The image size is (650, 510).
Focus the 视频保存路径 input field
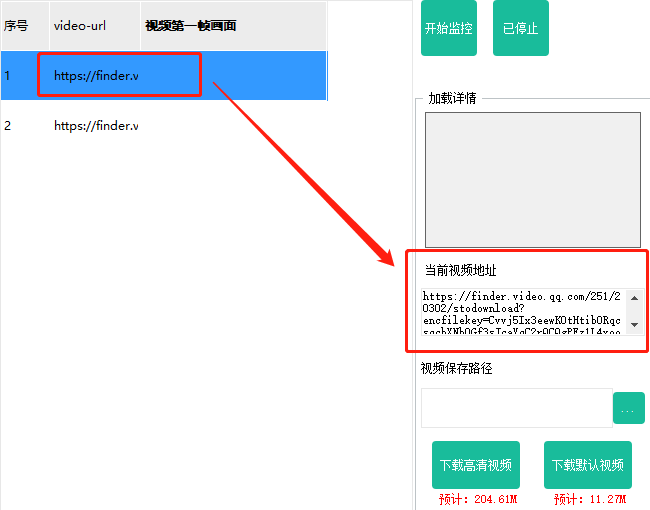516,408
